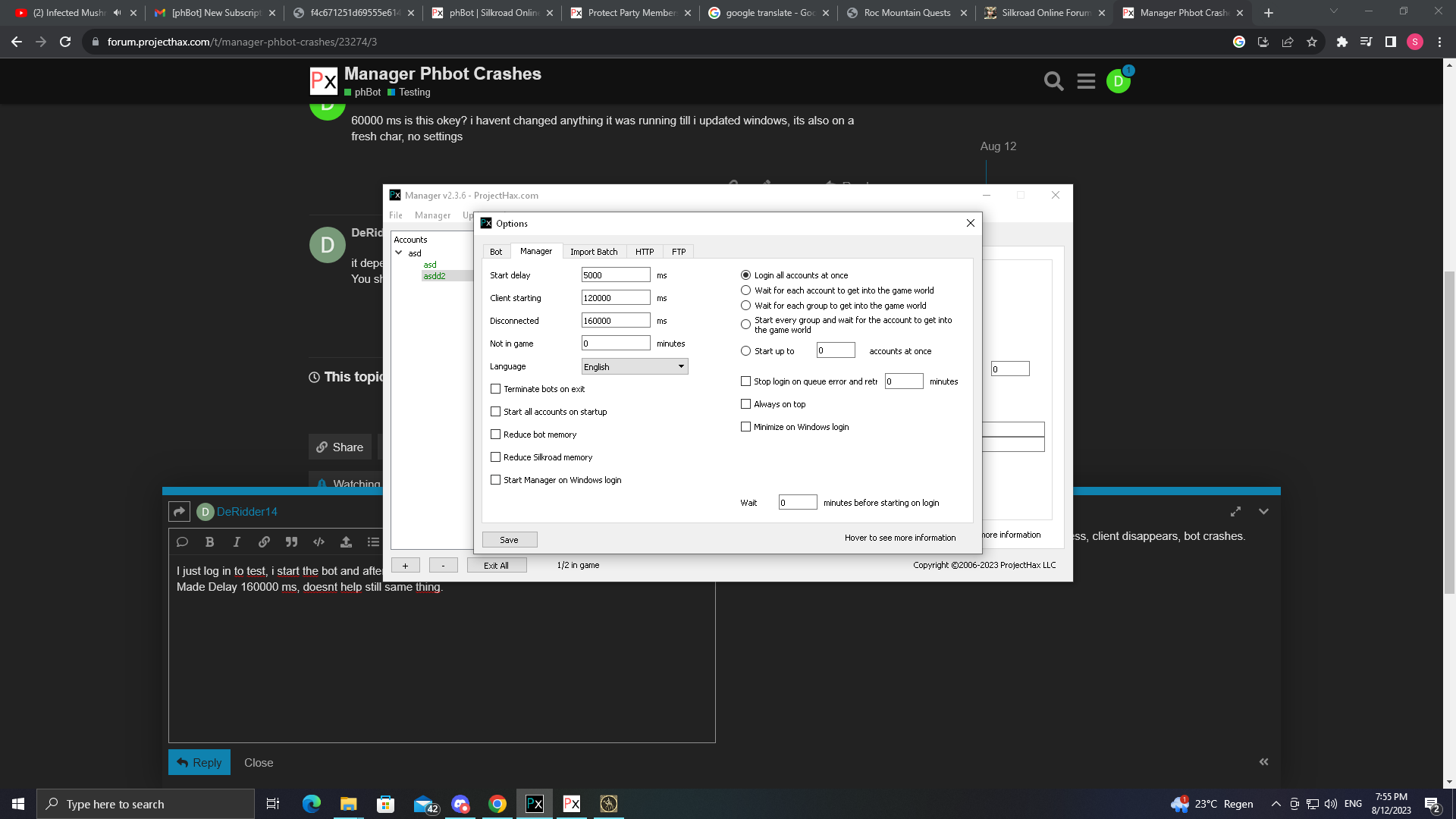Switch to the Import Batch tab
The width and height of the screenshot is (1456, 819).
[594, 252]
